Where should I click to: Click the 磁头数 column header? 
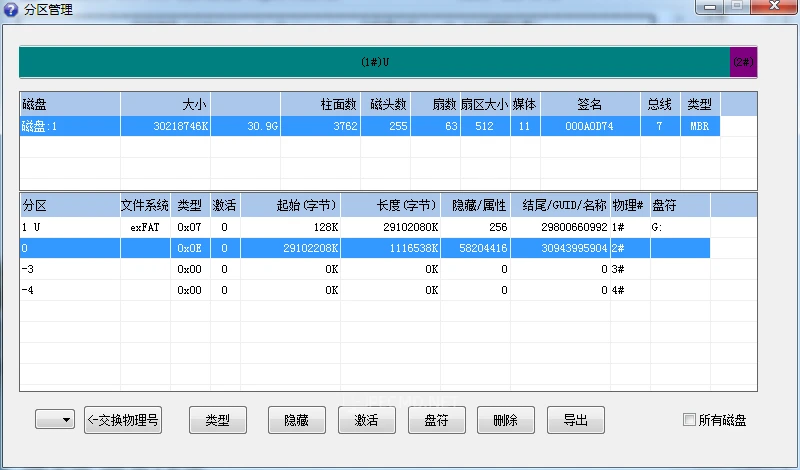click(x=386, y=104)
